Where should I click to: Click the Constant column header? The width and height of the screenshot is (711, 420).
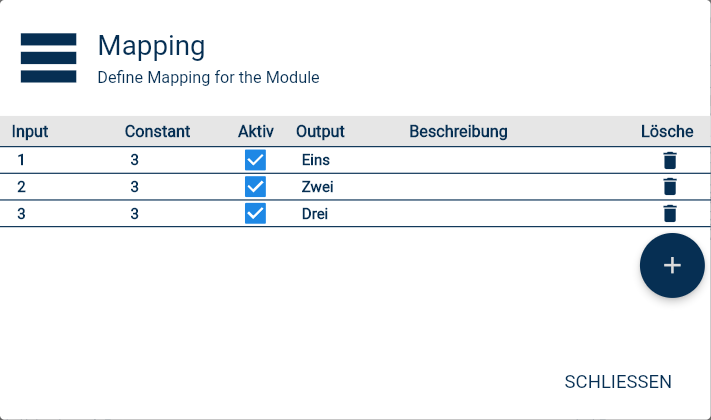(x=157, y=131)
